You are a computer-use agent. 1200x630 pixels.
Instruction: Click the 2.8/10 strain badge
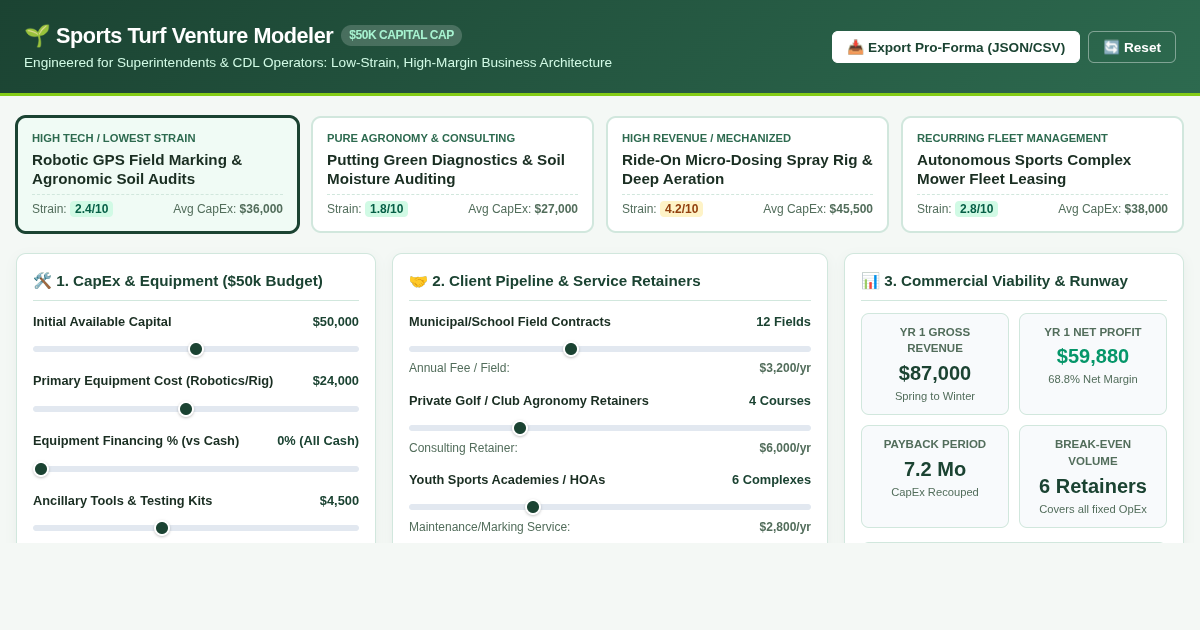point(976,209)
